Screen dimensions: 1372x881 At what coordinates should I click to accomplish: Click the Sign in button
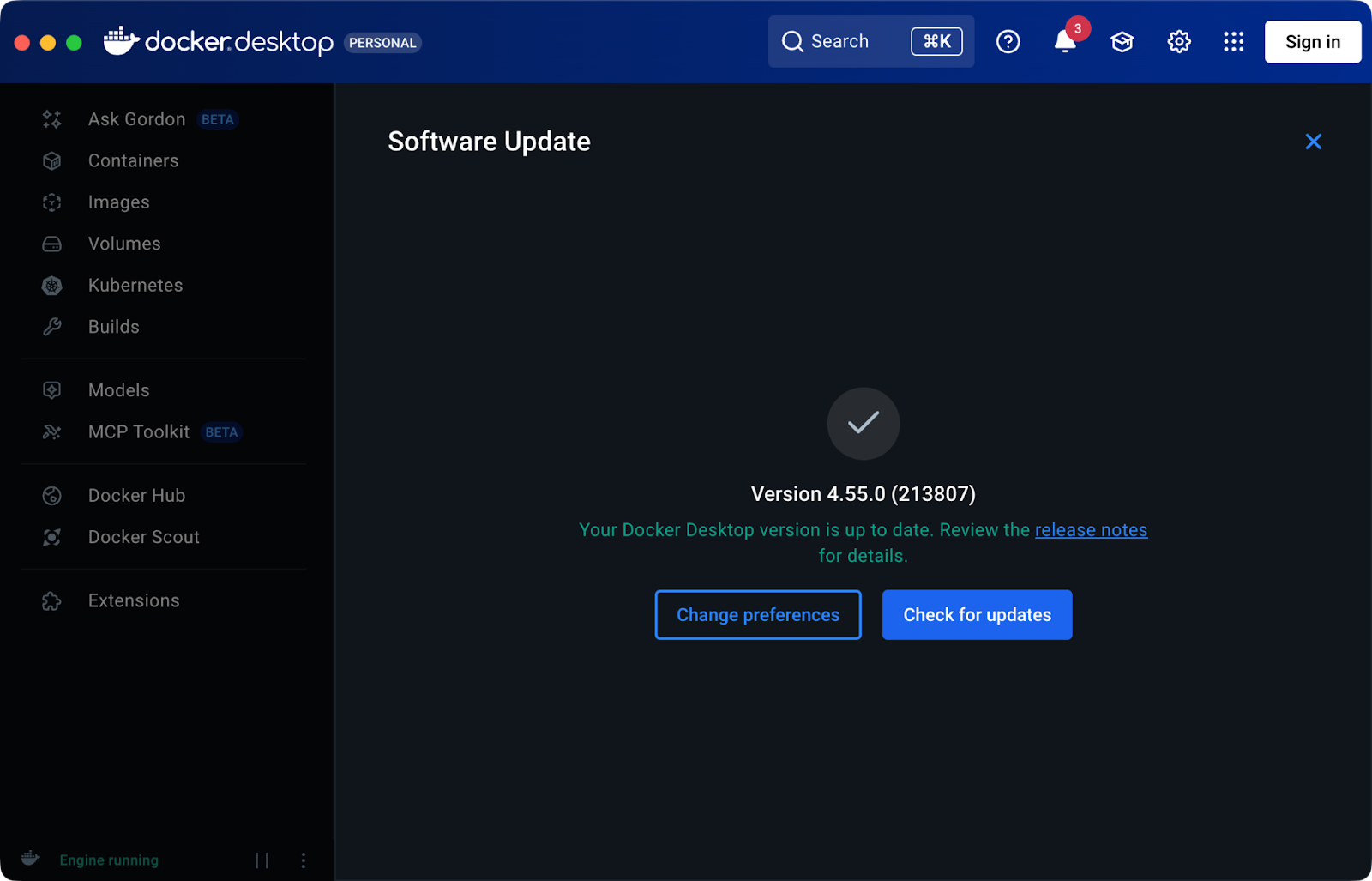click(1312, 42)
